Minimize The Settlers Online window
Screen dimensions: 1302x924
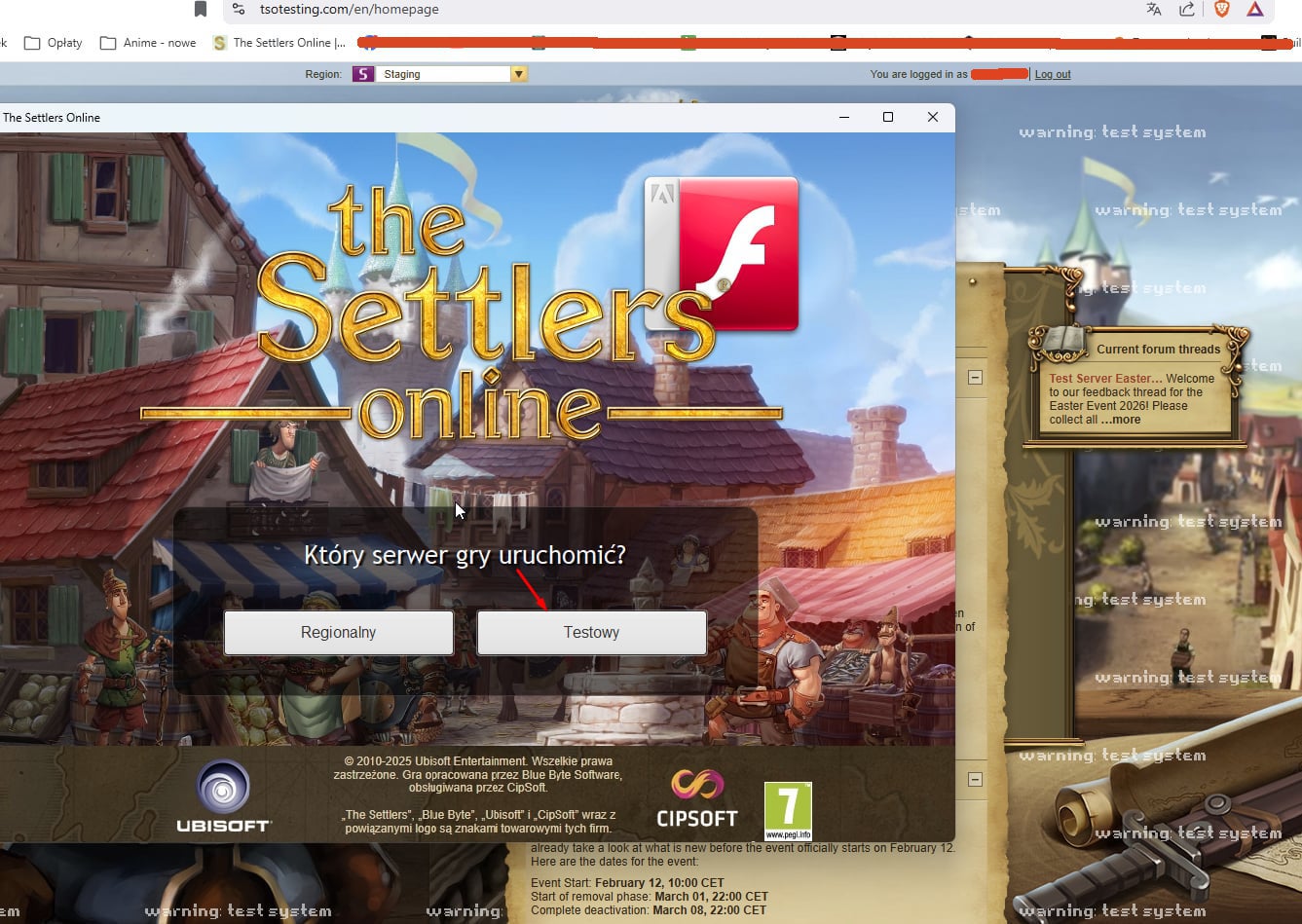(844, 117)
